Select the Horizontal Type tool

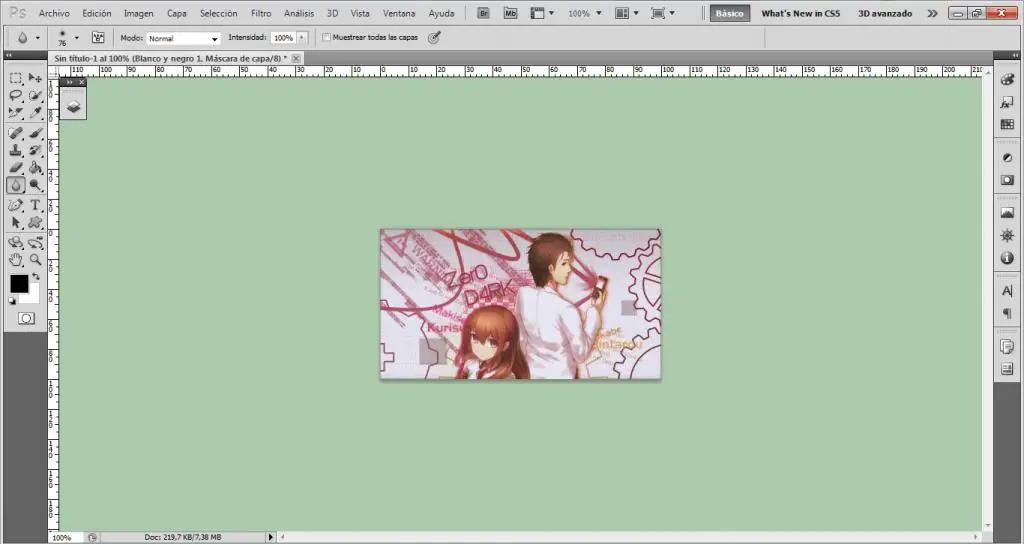click(x=35, y=206)
